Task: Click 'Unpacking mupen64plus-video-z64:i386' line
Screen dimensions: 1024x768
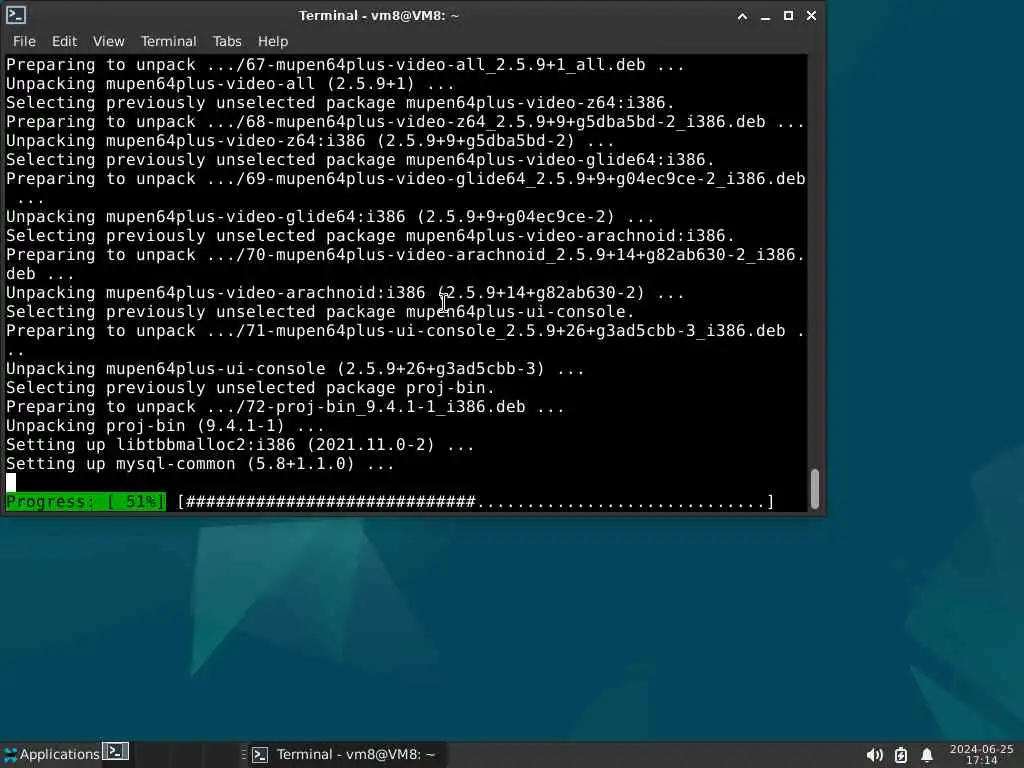Action: [310, 140]
